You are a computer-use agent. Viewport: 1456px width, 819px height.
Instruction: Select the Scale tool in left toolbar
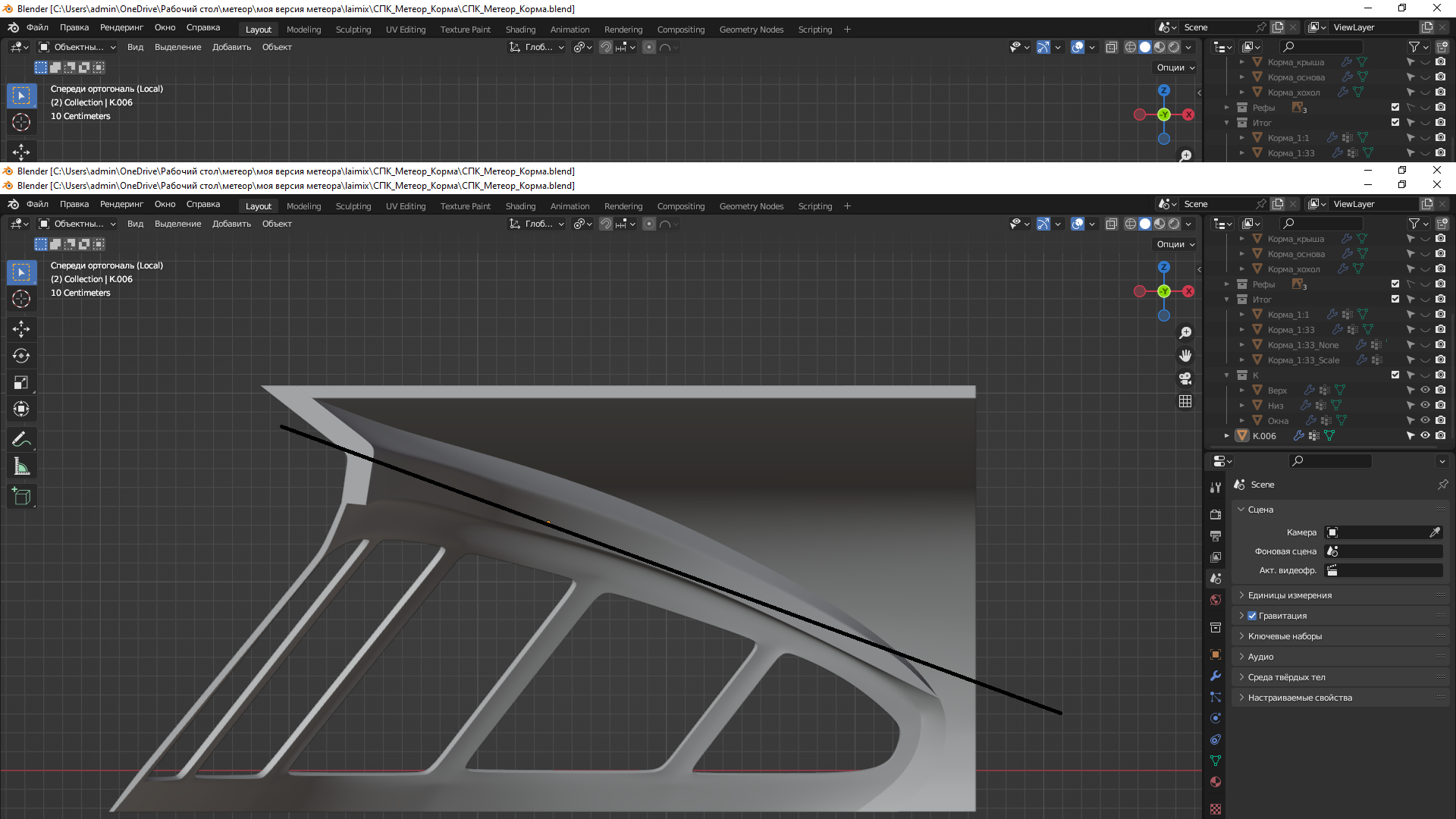21,383
